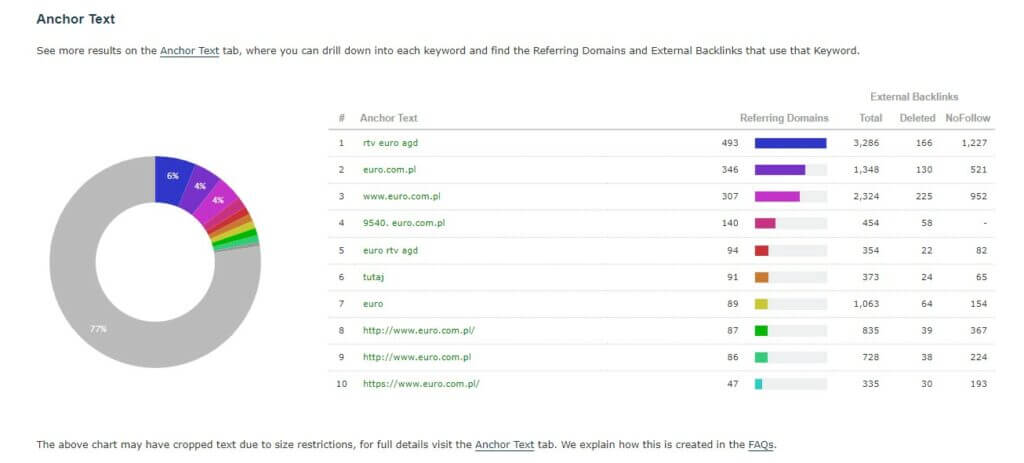
Task: Click the Deleted column header
Action: coord(917,118)
